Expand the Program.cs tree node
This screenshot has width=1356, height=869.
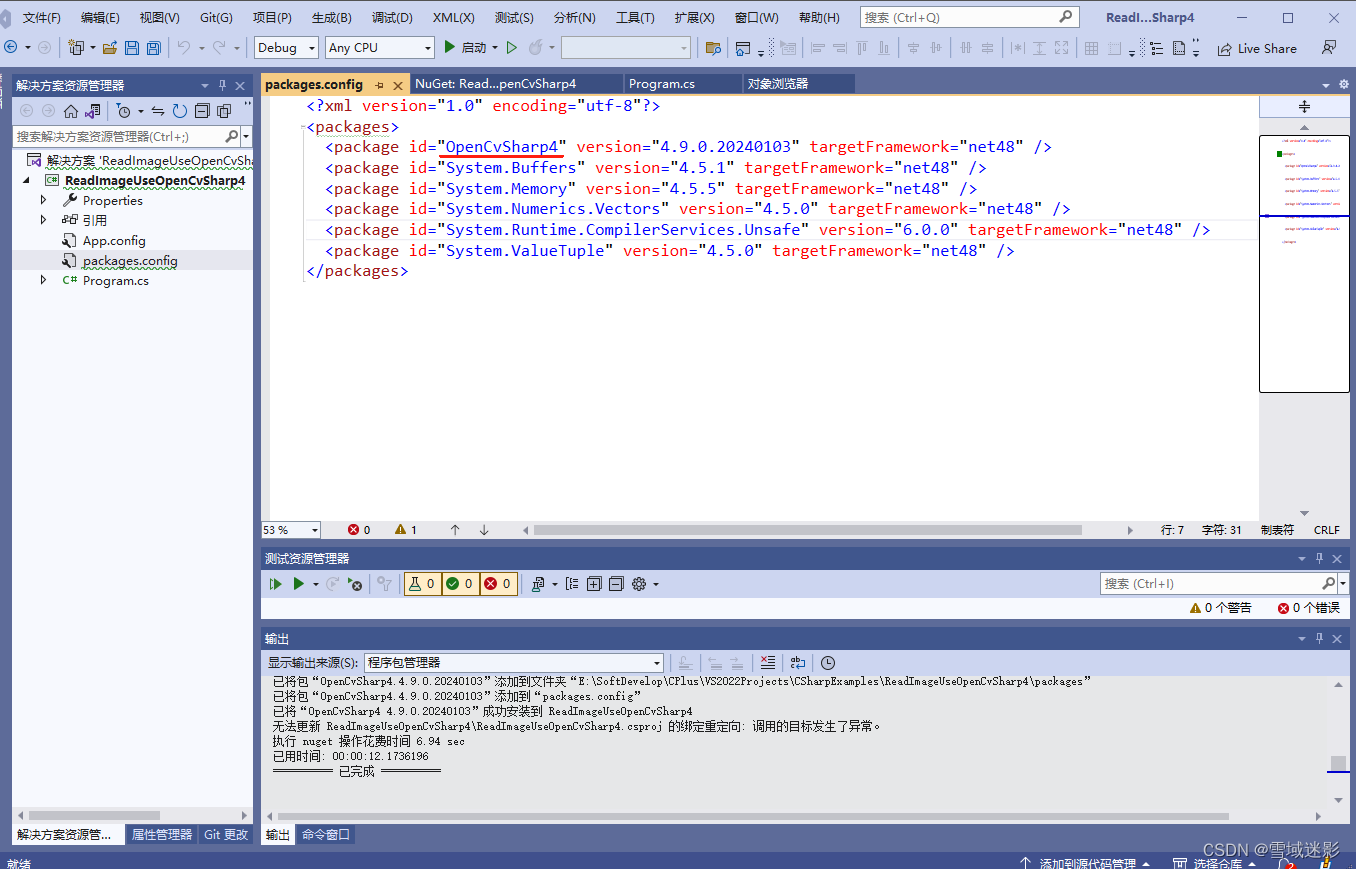43,280
